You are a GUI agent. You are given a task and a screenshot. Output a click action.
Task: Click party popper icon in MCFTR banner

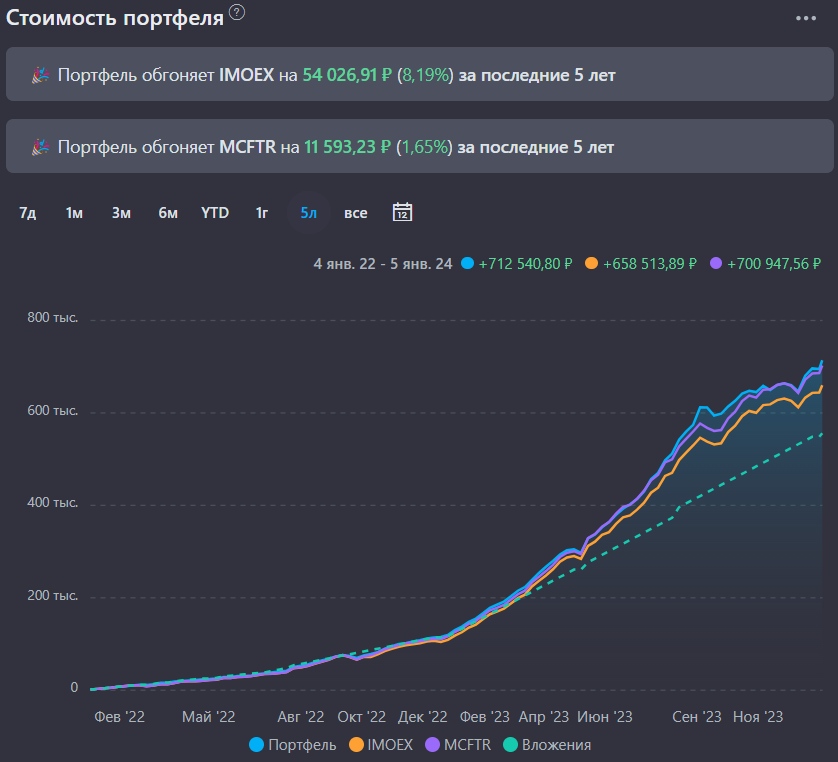tap(41, 147)
